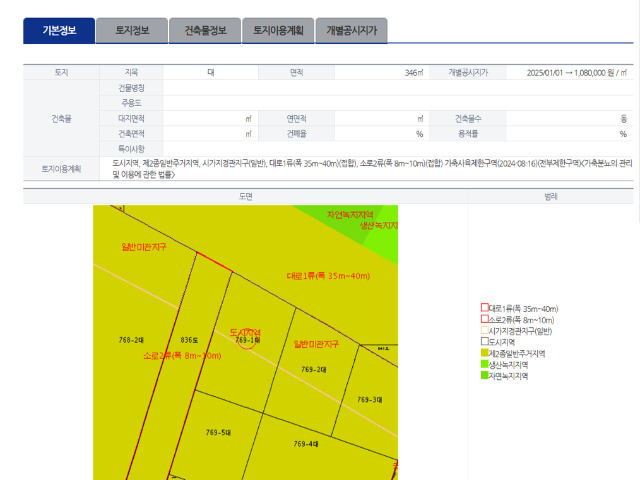Click the 2025/01/01 land price value
The width and height of the screenshot is (640, 480).
(575, 73)
